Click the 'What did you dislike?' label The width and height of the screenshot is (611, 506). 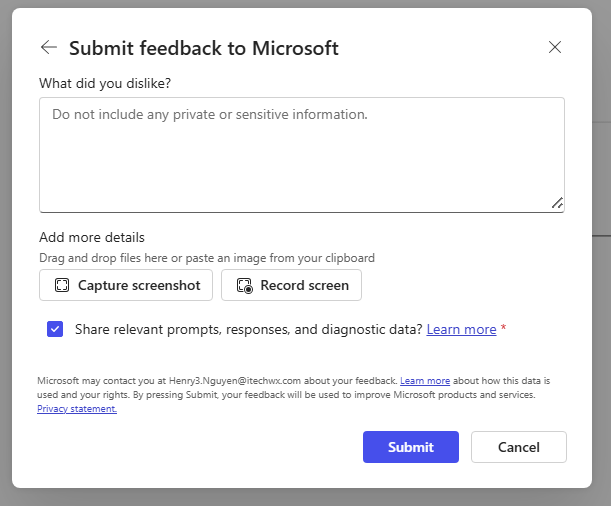tap(105, 83)
